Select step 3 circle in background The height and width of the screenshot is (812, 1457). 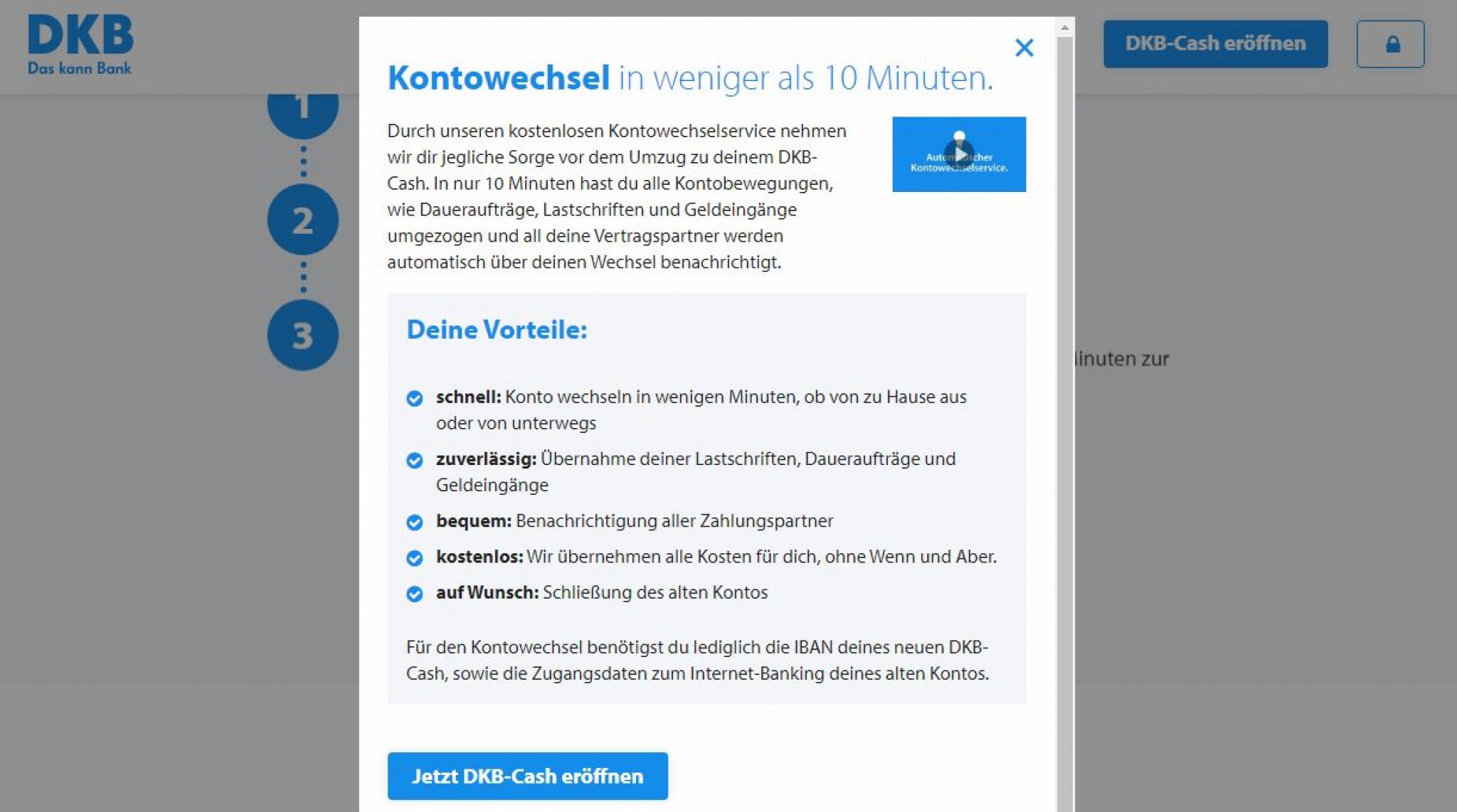coord(302,335)
